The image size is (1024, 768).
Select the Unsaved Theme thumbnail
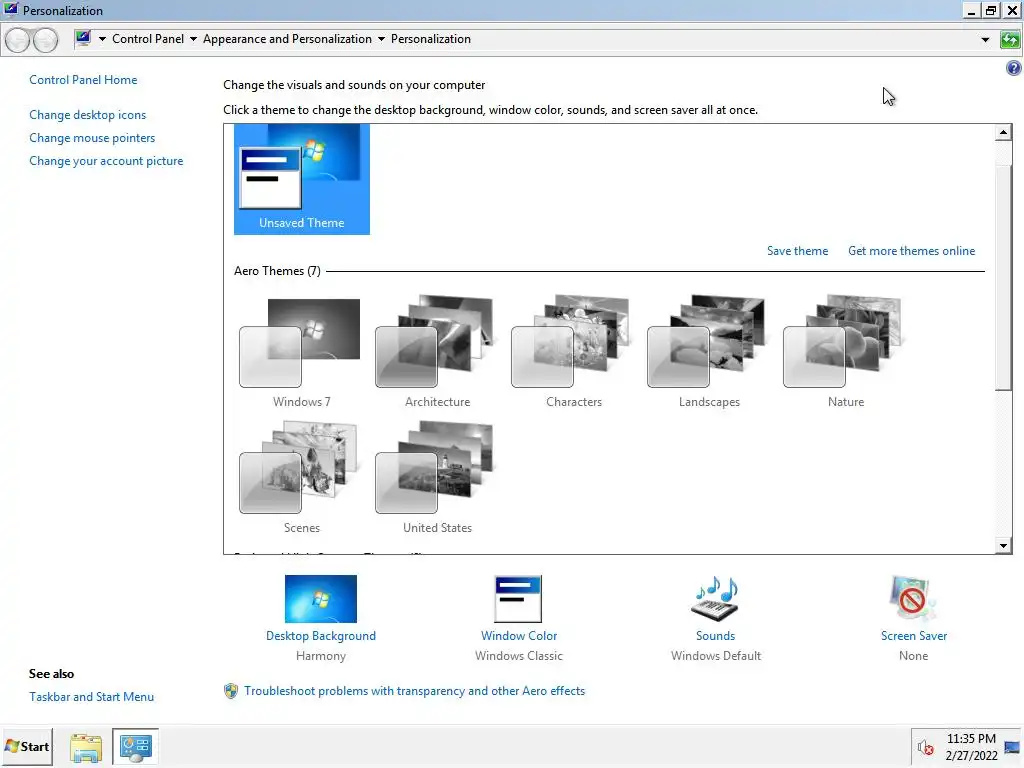pyautogui.click(x=302, y=179)
